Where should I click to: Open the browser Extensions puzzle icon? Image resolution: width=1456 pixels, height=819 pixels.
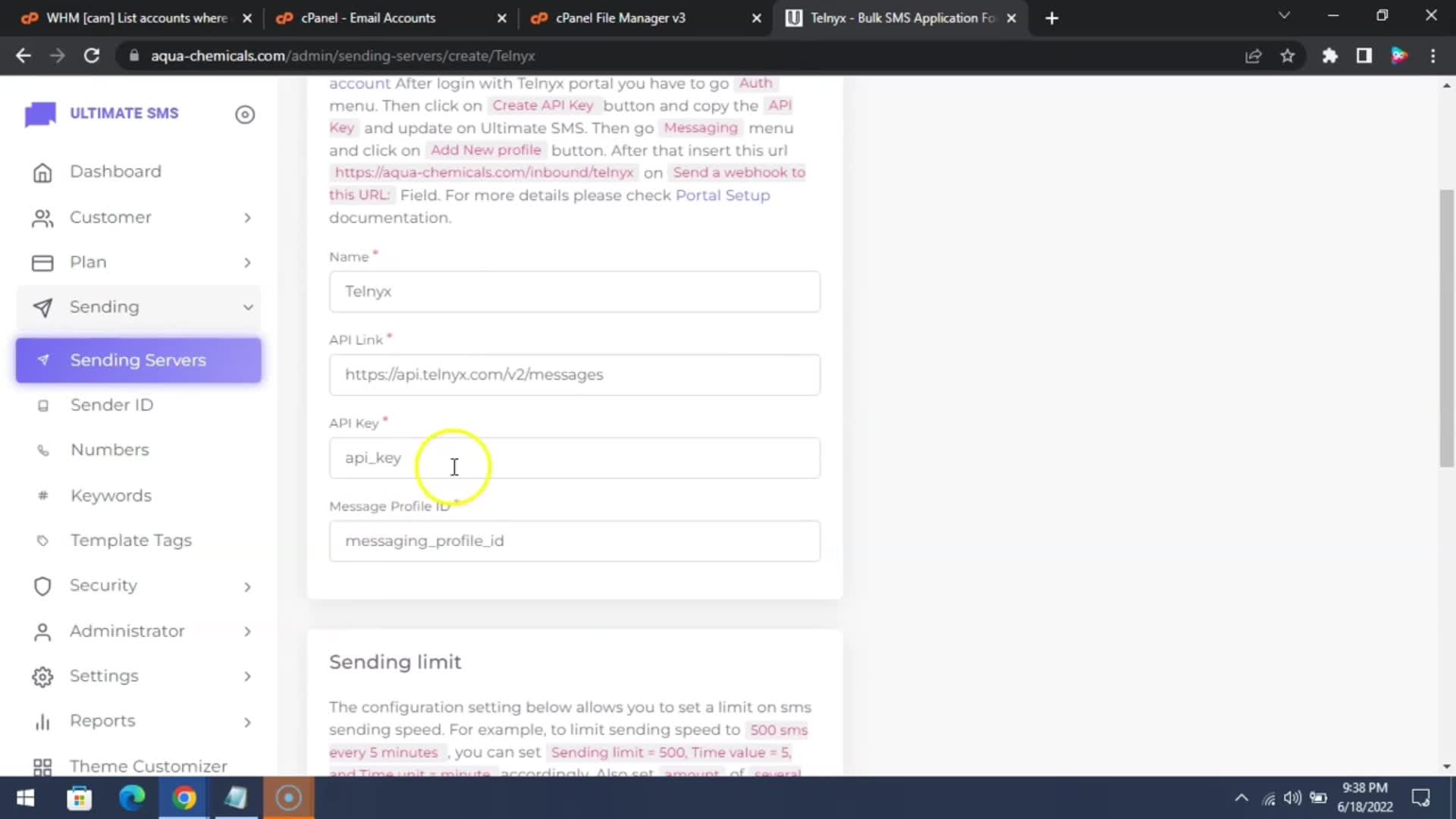click(1329, 55)
